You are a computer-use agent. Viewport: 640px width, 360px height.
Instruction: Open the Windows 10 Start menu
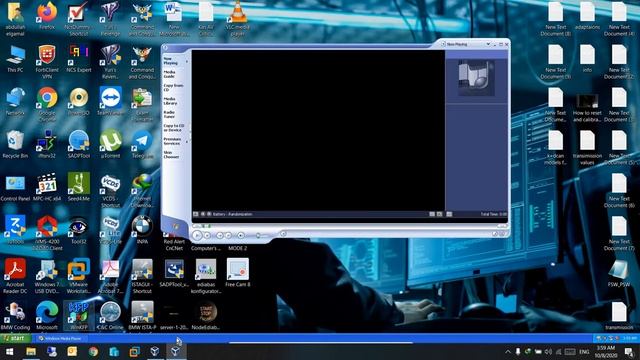pyautogui.click(x=9, y=351)
